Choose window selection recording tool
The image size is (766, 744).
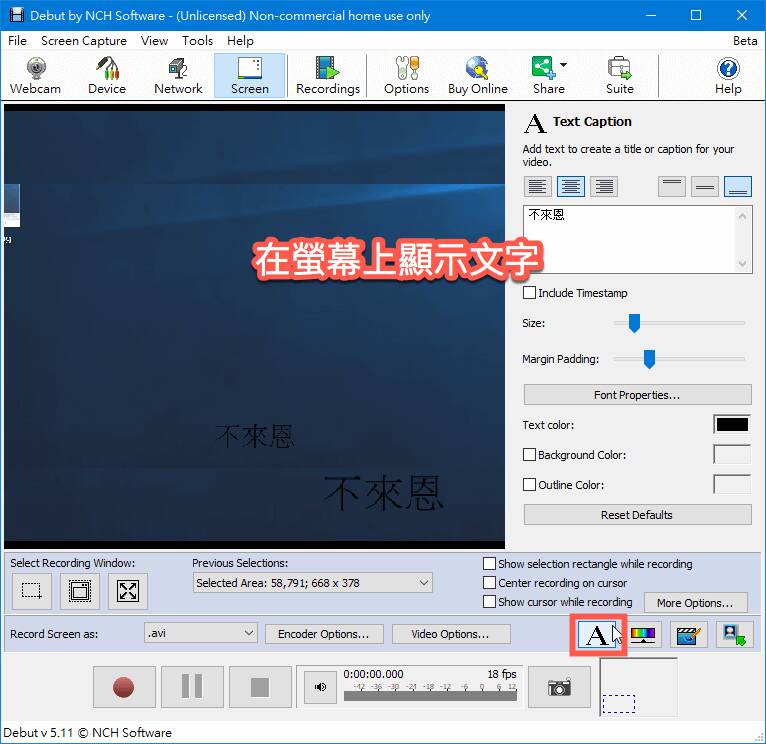click(80, 591)
